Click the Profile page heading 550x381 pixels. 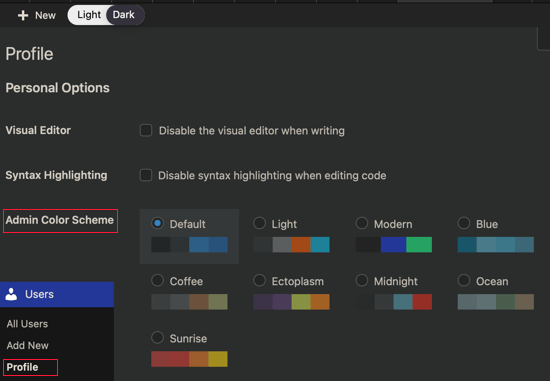29,54
